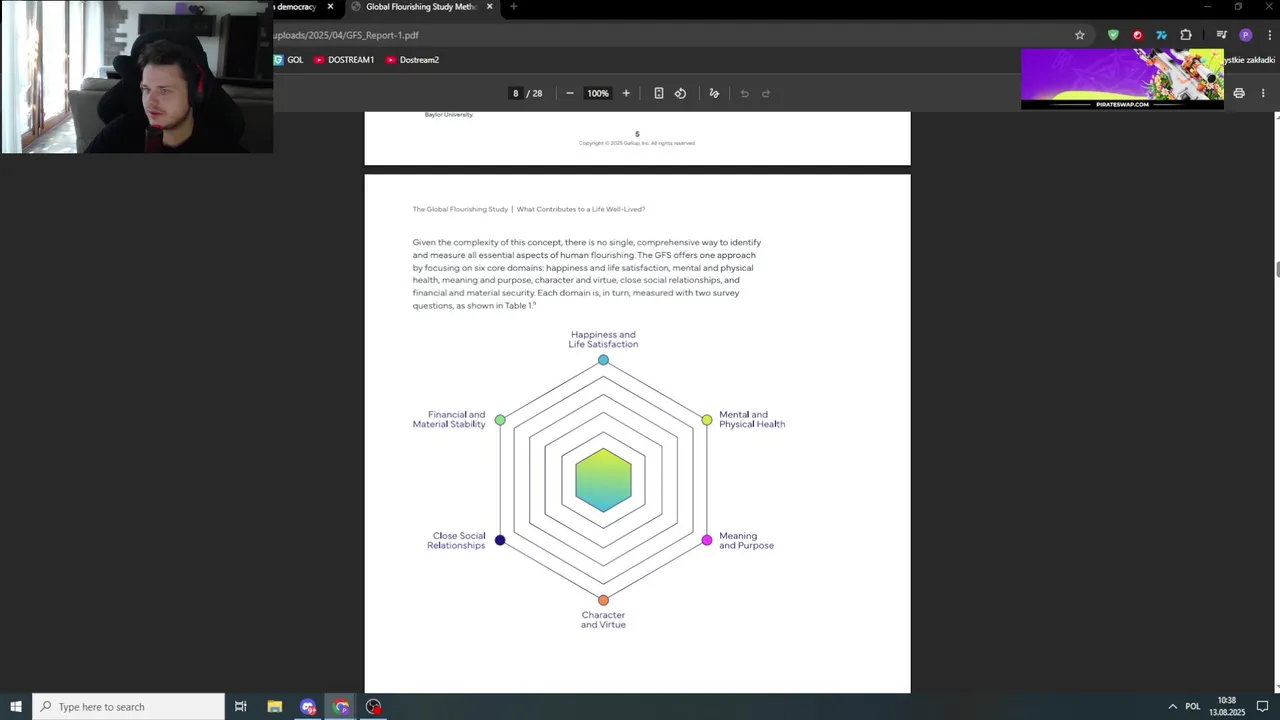The image size is (1280, 720).
Task: Switch to the Global Flourishing Study tab
Action: [420, 7]
